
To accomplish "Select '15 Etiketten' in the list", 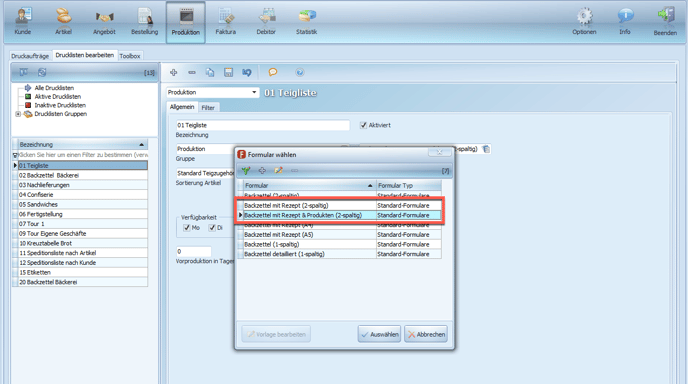I will click(x=82, y=272).
